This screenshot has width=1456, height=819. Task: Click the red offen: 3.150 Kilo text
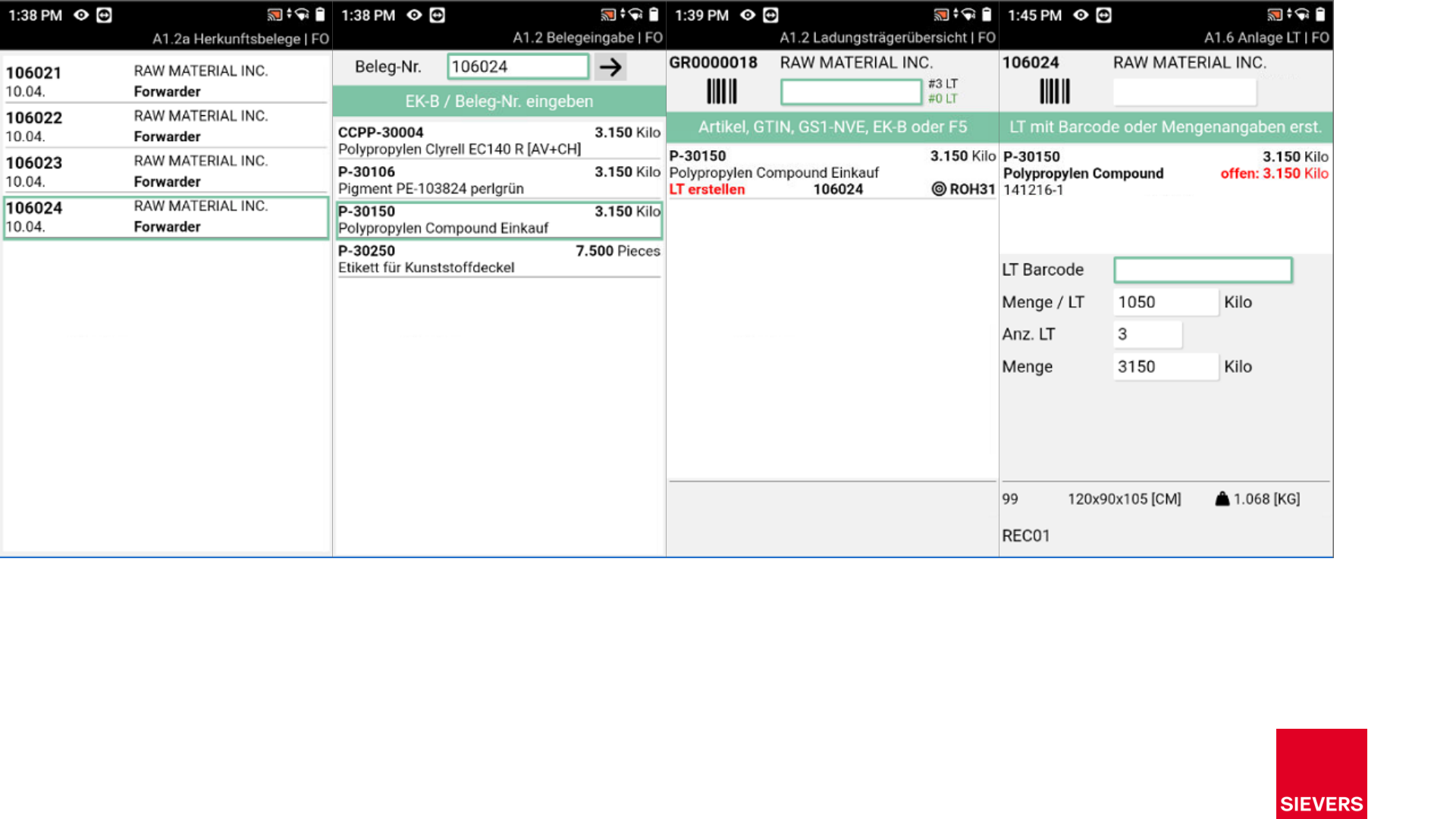click(x=1274, y=174)
